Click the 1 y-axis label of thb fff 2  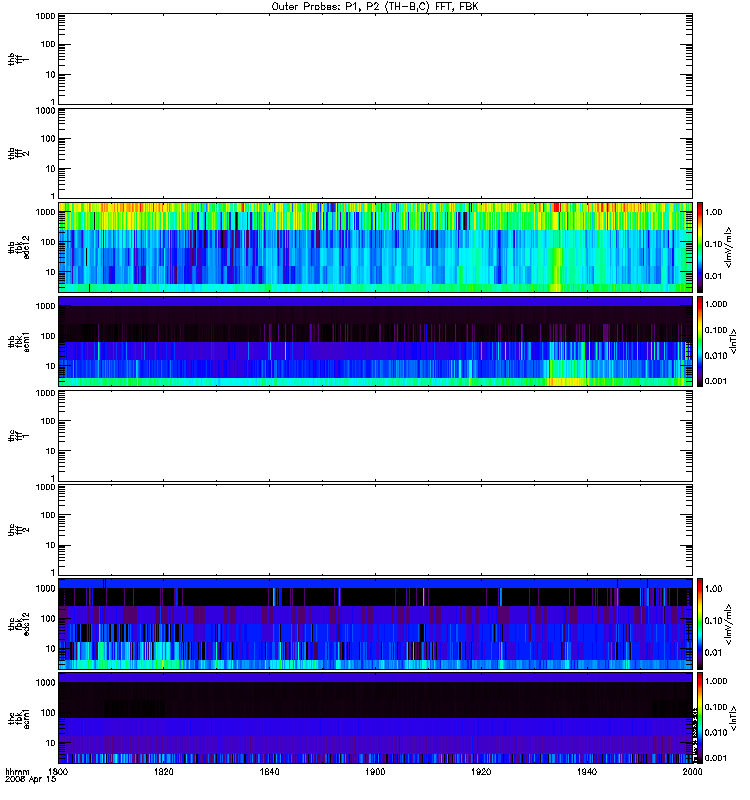(53, 196)
